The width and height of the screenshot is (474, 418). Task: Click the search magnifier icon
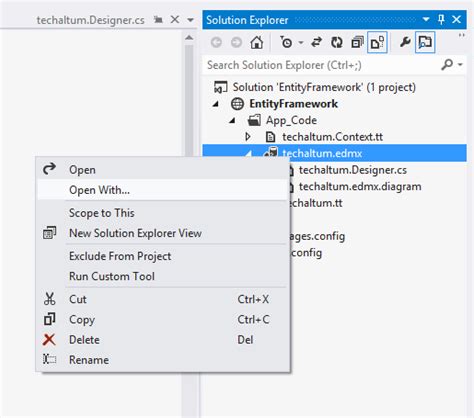coord(447,65)
